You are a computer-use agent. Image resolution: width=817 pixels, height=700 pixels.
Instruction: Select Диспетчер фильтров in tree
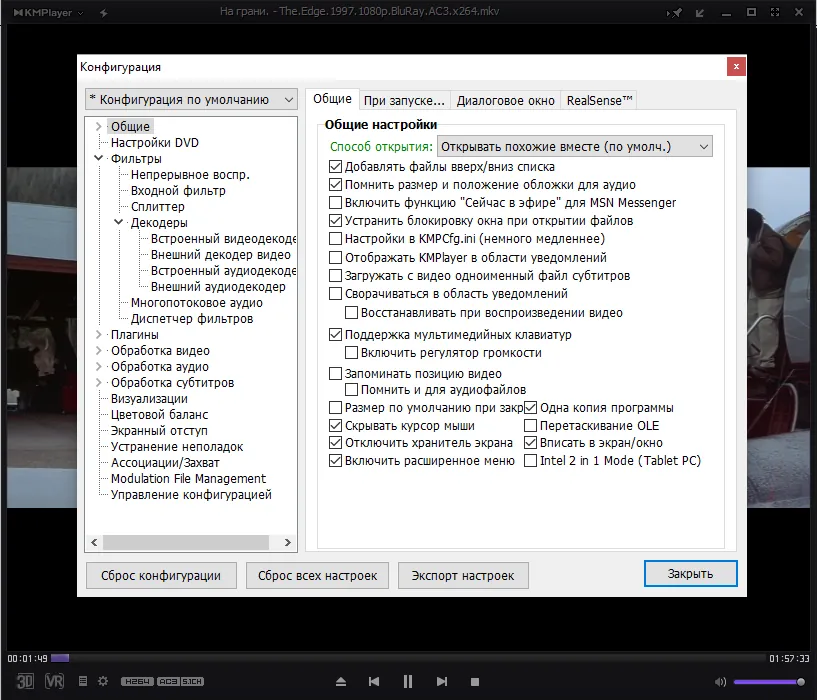tap(192, 318)
